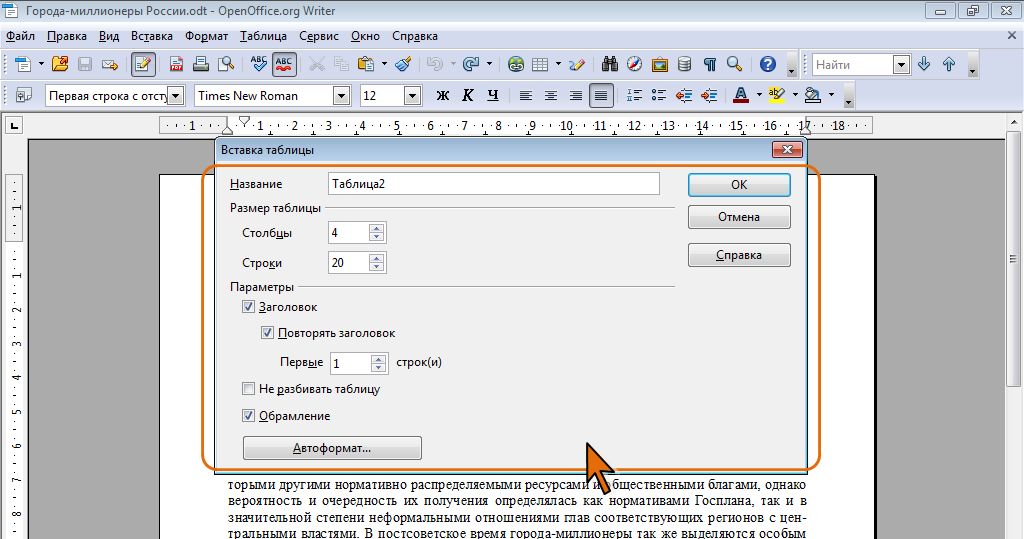1024x539 pixels.
Task: Click the New document icon
Action: 23,64
